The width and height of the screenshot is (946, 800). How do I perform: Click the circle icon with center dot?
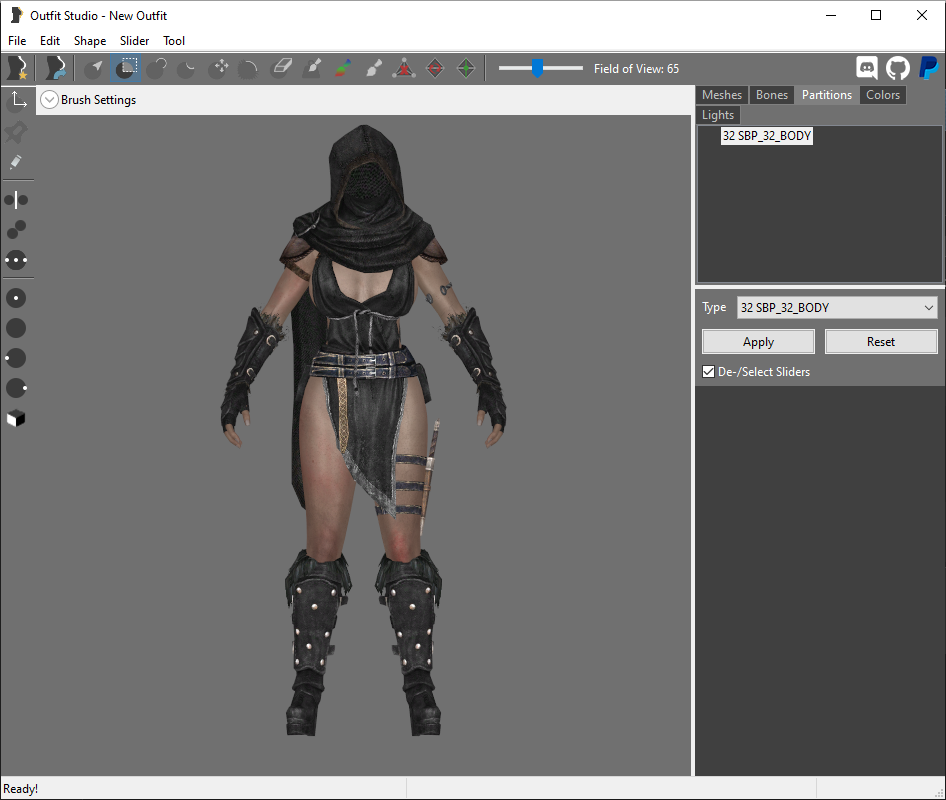[x=16, y=298]
